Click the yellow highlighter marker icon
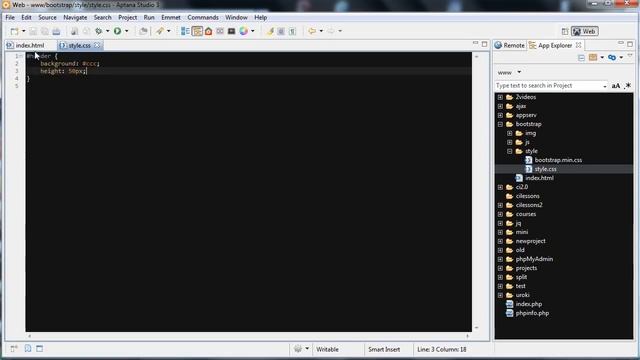This screenshot has width=640, height=360. click(270, 31)
